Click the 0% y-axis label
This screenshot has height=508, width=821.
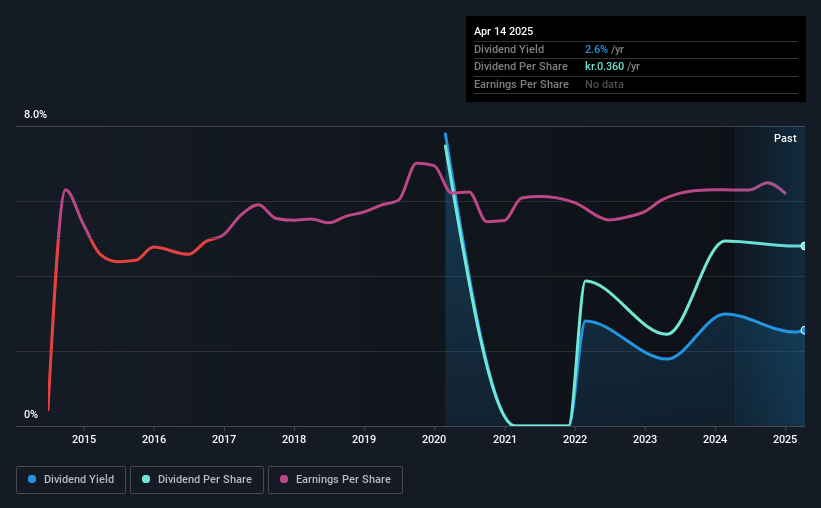click(x=31, y=414)
